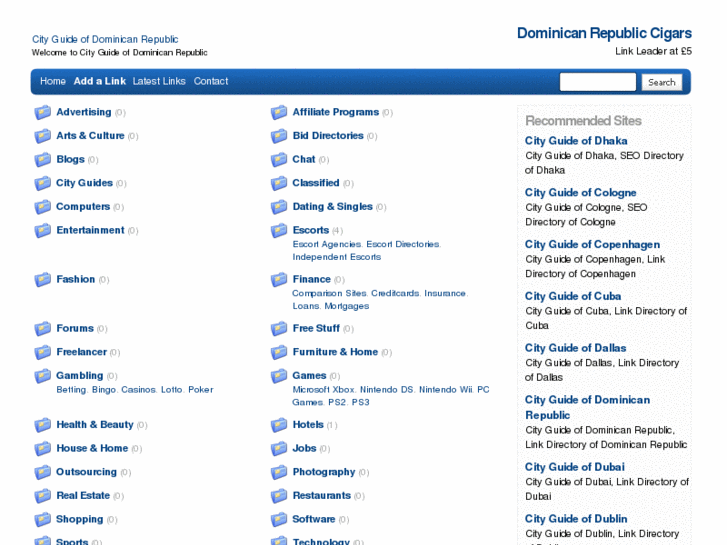Click the Bid Directories folder icon
The image size is (727, 545).
pyautogui.click(x=279, y=136)
